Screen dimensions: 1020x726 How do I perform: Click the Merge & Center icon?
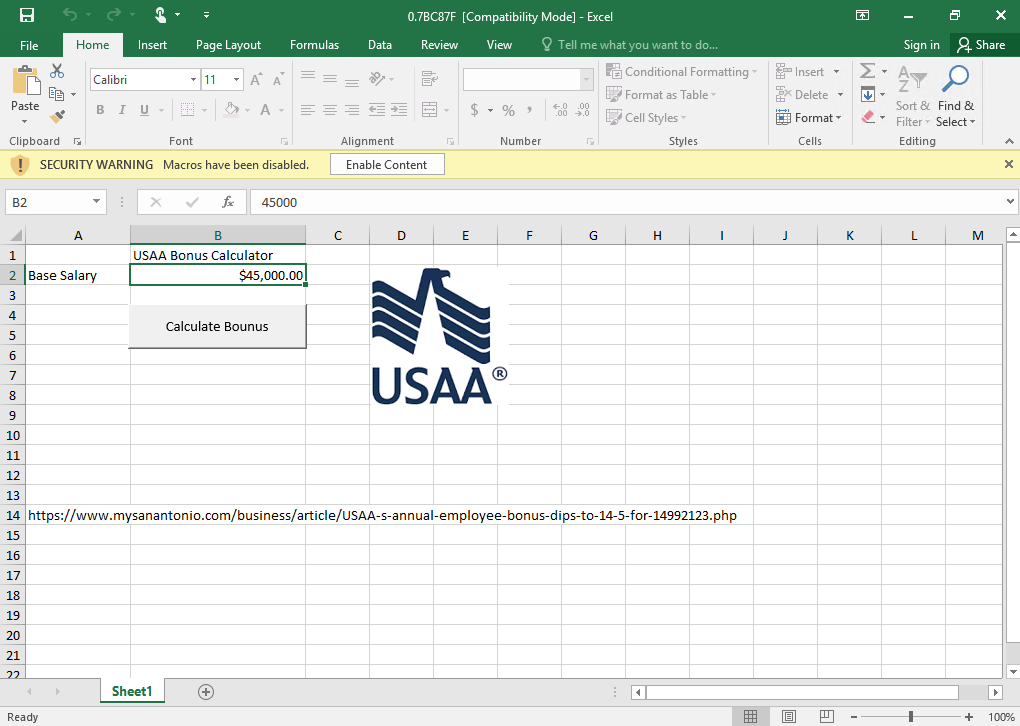(429, 110)
